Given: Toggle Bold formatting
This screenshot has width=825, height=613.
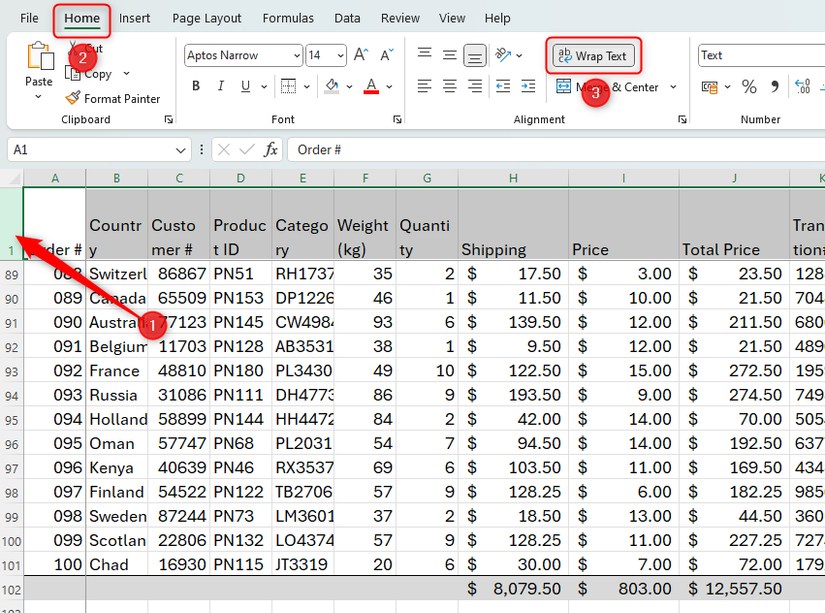Looking at the screenshot, I should pos(196,87).
